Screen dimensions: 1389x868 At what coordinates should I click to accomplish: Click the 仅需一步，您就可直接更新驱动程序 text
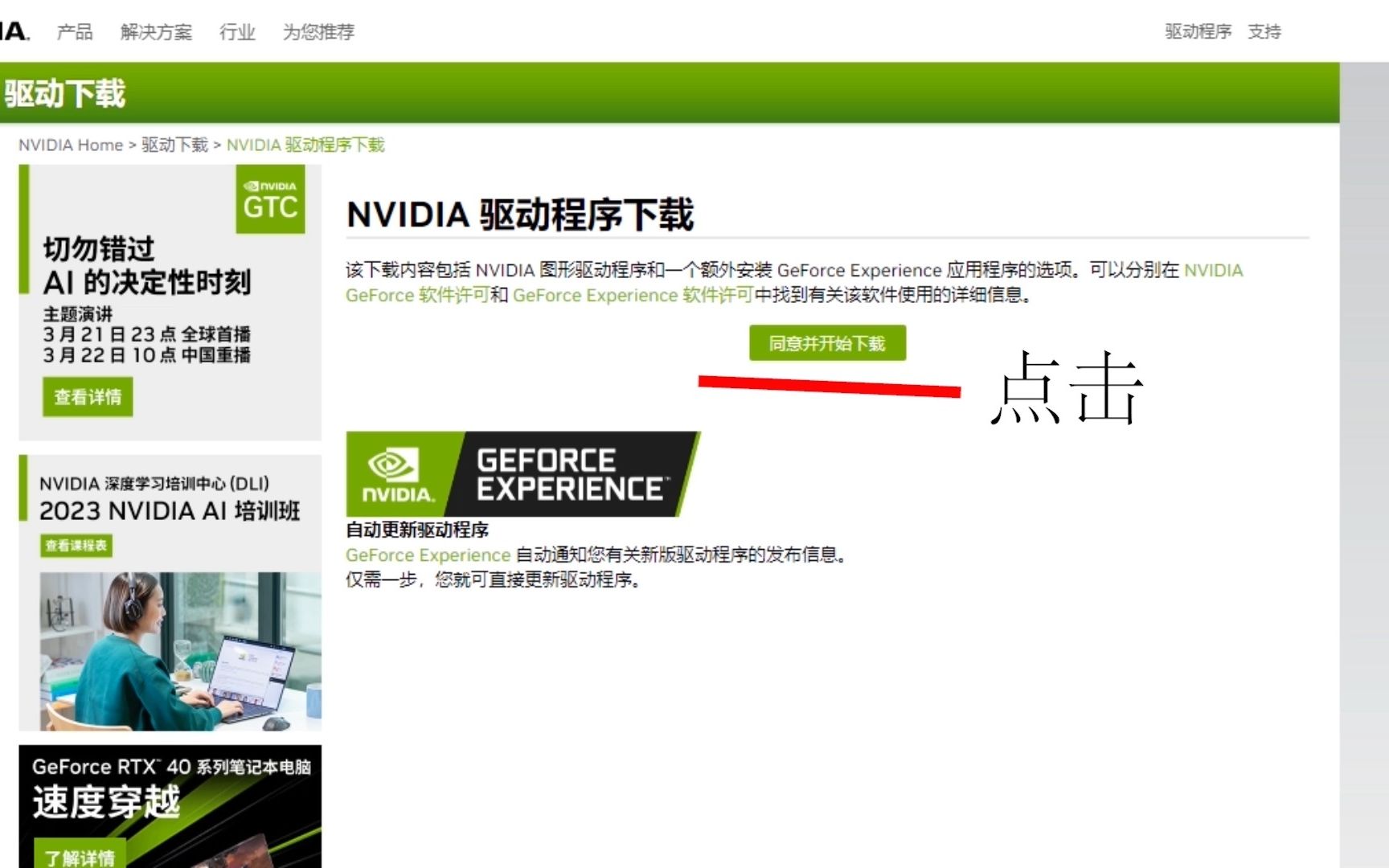coord(494,579)
